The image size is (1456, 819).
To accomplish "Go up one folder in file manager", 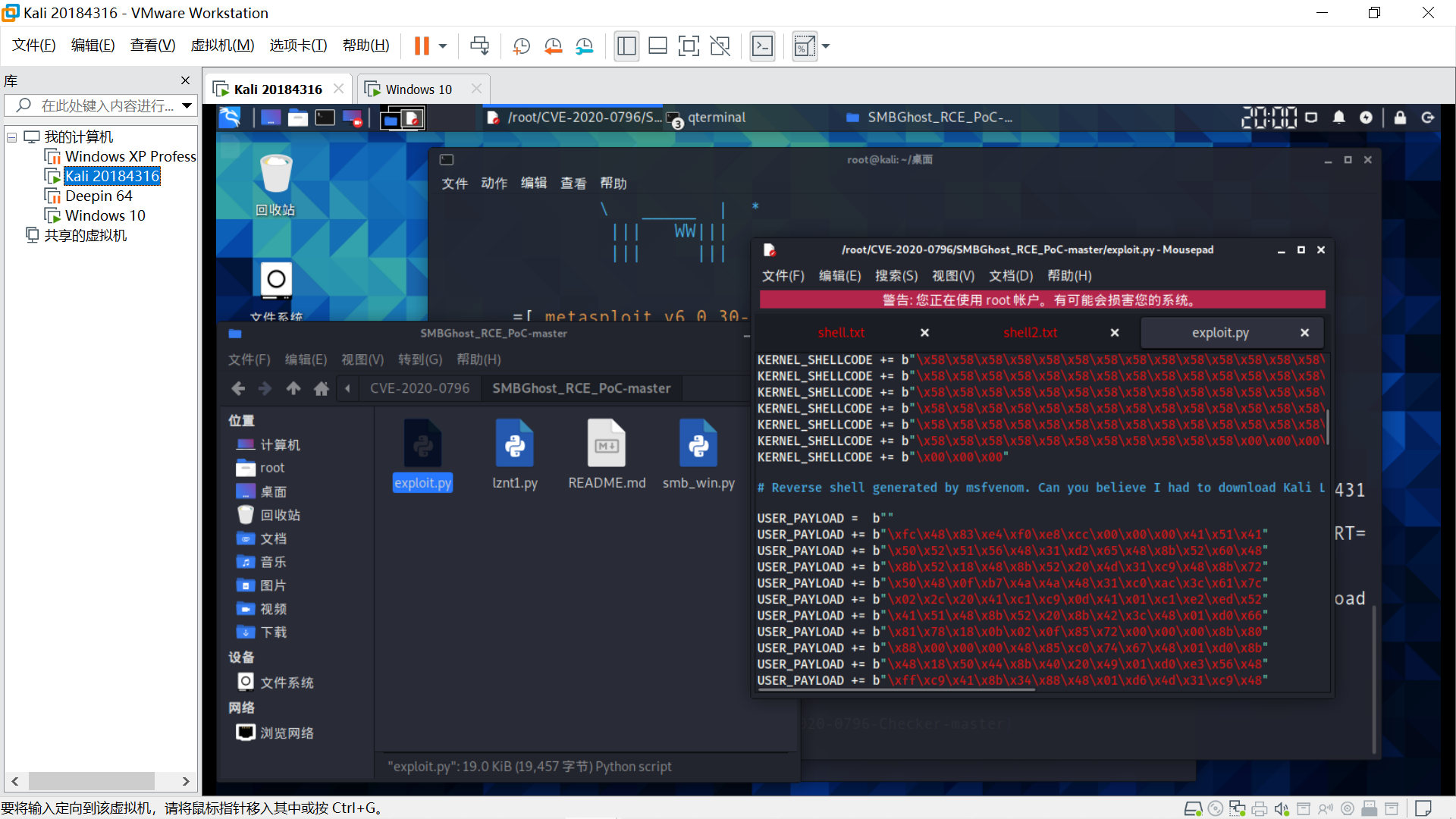I will pos(293,388).
